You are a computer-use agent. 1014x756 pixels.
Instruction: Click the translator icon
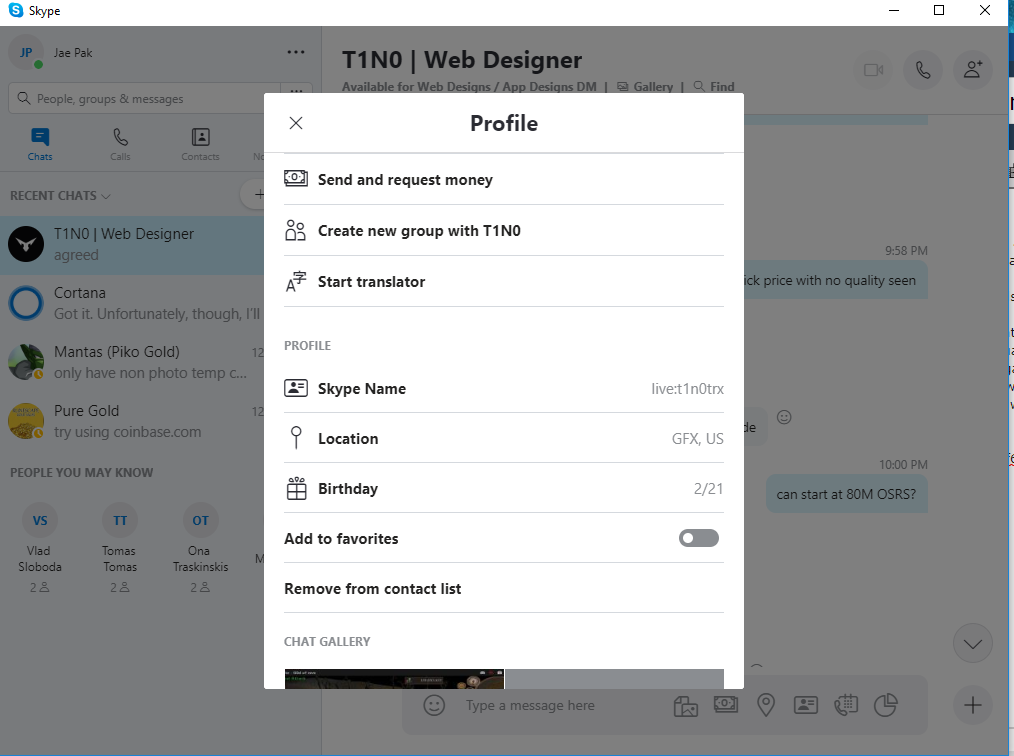pyautogui.click(x=296, y=281)
